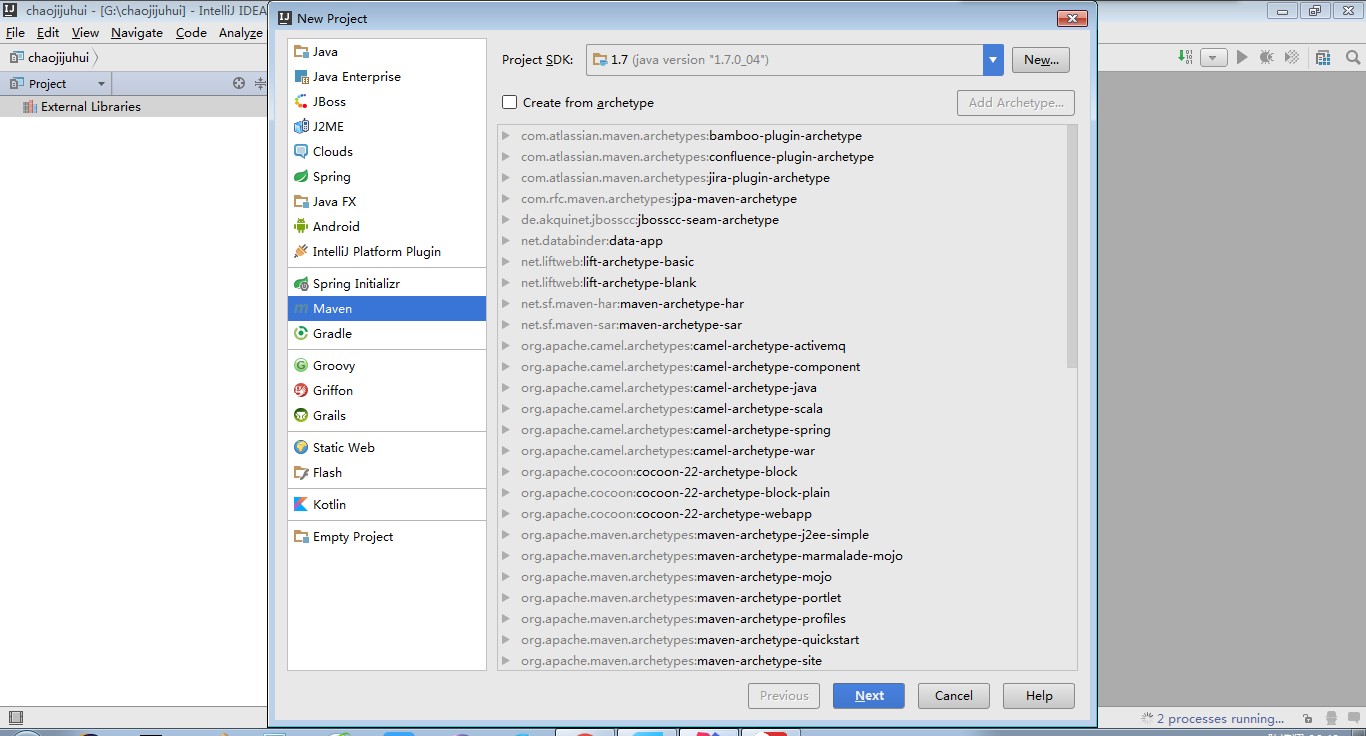Open Project Structure from the toolbar
The height and width of the screenshot is (736, 1366).
(1323, 58)
